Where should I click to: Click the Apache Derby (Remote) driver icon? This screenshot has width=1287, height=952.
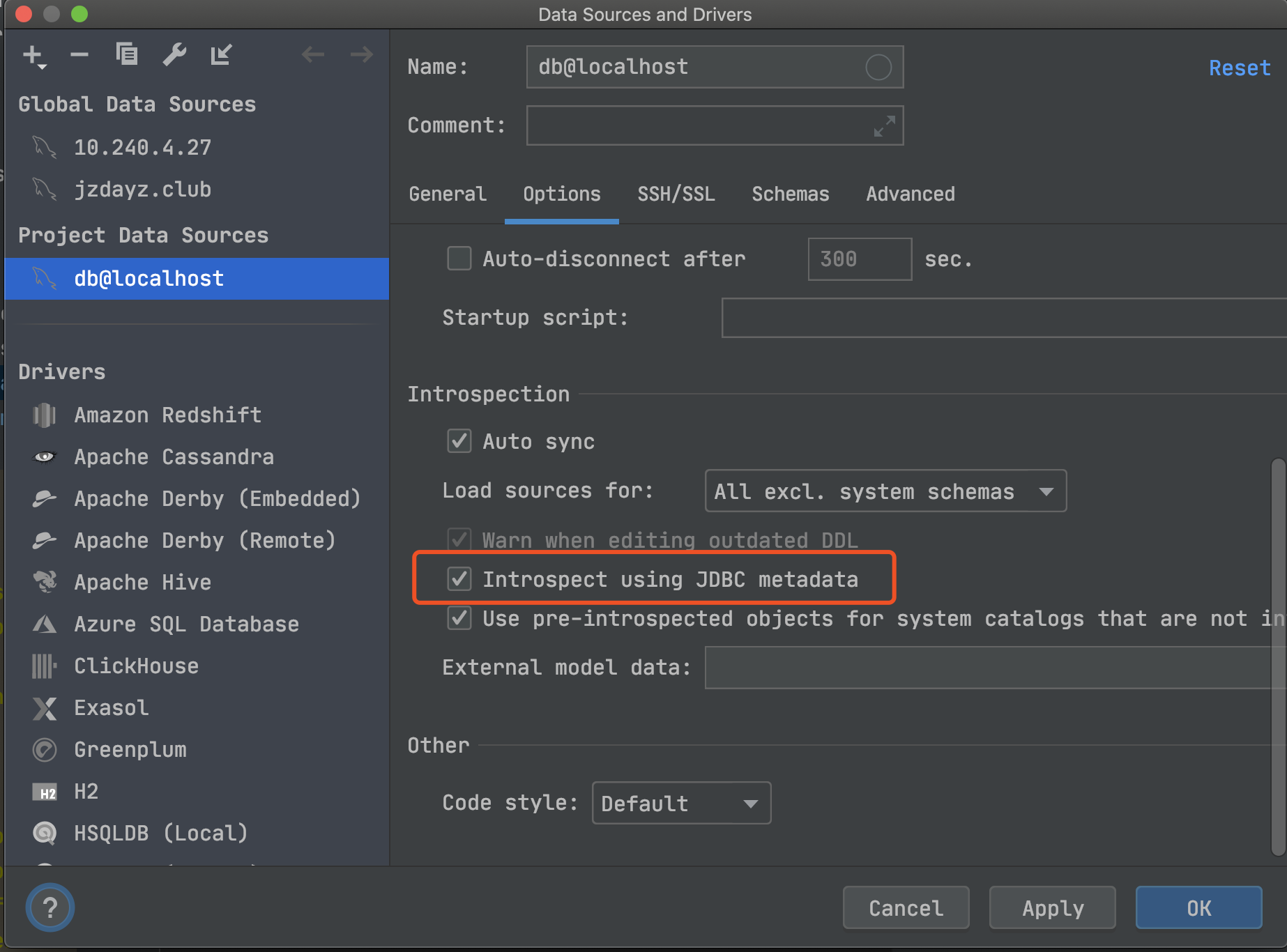[44, 541]
